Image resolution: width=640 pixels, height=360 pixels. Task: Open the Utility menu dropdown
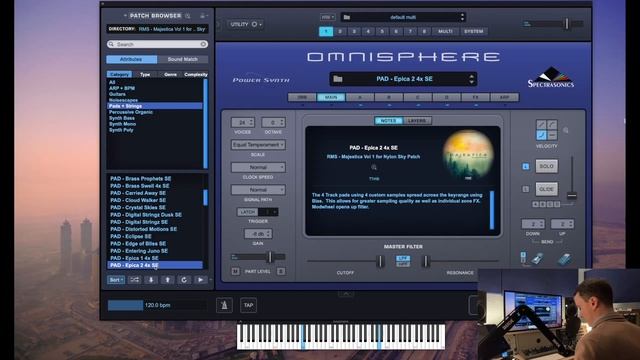[245, 24]
